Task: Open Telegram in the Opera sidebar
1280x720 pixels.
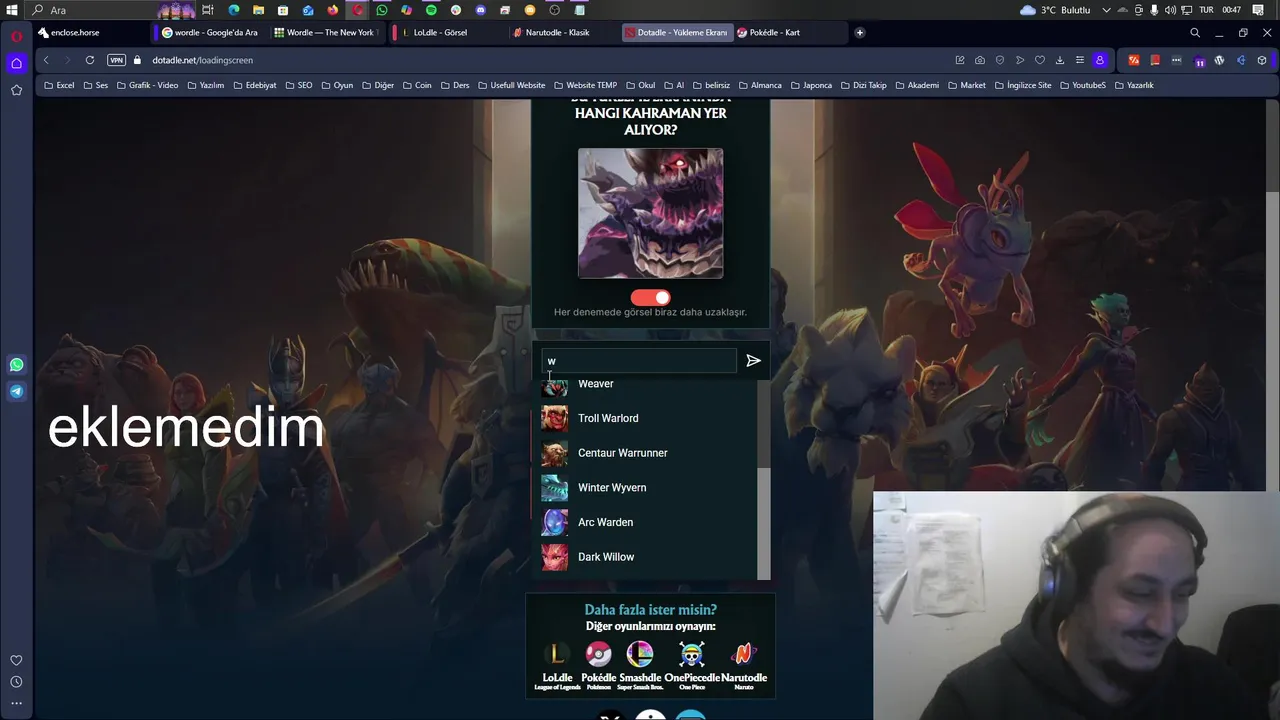Action: (16, 392)
